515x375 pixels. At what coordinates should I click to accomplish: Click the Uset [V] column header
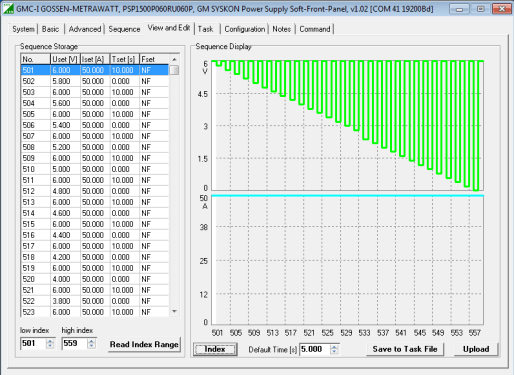tap(65, 59)
